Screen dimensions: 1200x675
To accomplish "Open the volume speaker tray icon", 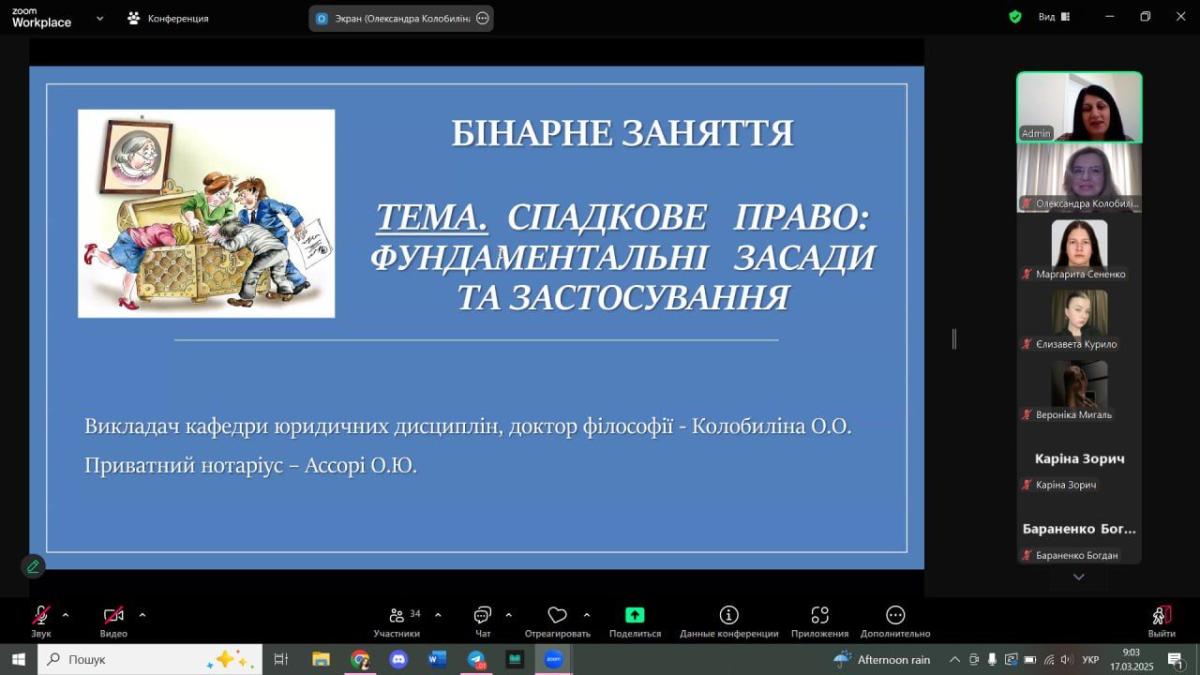I will [1066, 659].
